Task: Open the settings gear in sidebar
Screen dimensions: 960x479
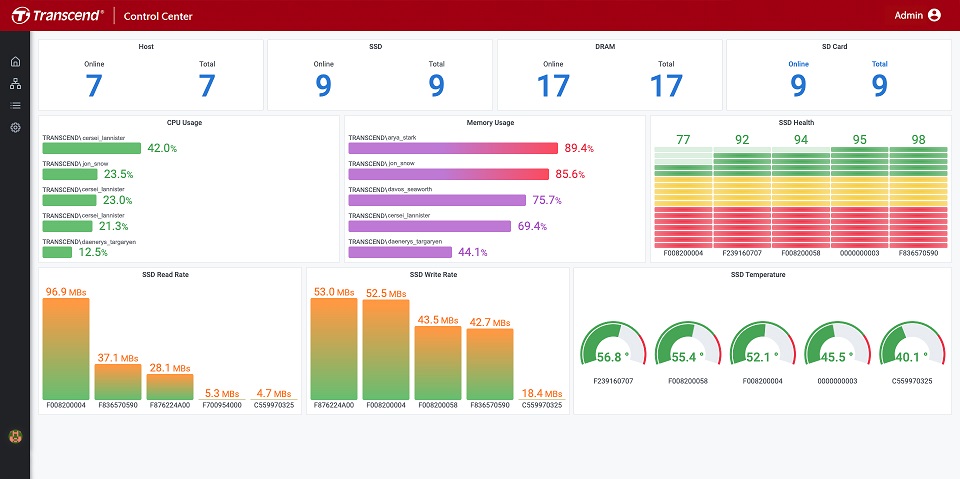Action: (15, 127)
